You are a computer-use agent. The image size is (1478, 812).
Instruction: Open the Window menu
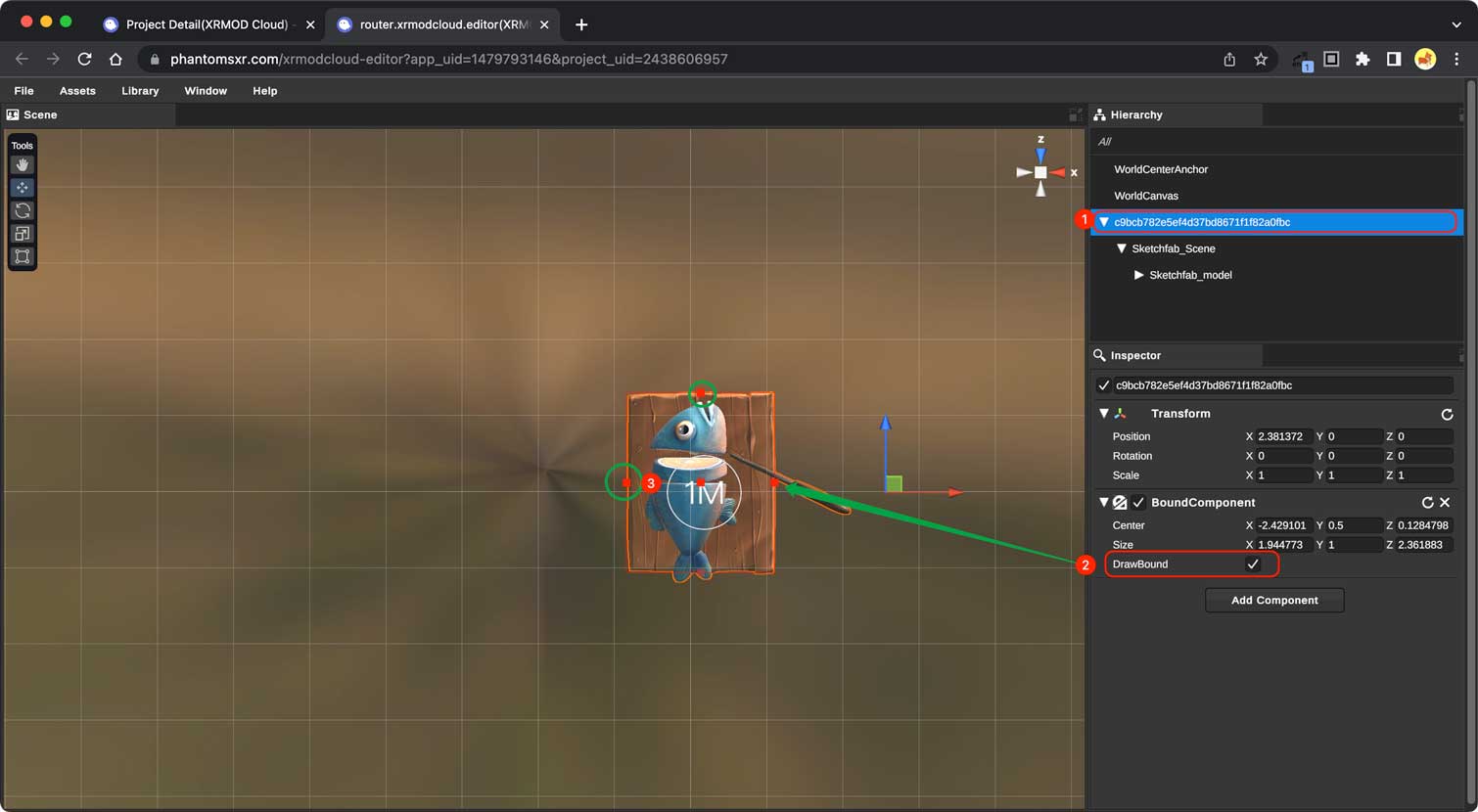point(206,91)
